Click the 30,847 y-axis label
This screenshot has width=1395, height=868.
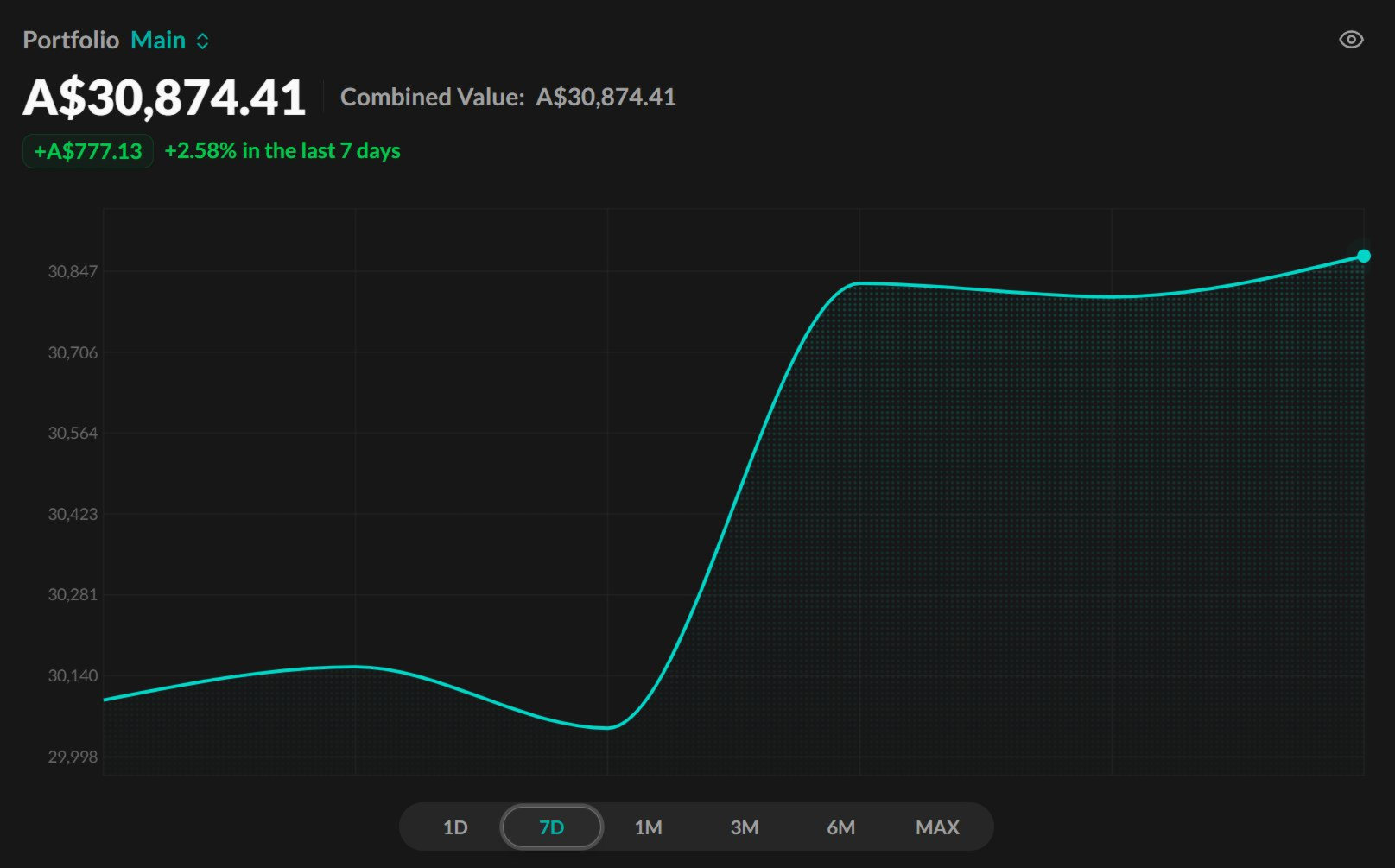73,271
